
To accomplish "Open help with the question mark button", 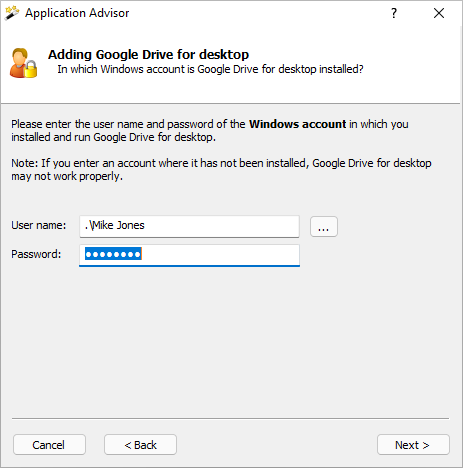I will (x=394, y=13).
